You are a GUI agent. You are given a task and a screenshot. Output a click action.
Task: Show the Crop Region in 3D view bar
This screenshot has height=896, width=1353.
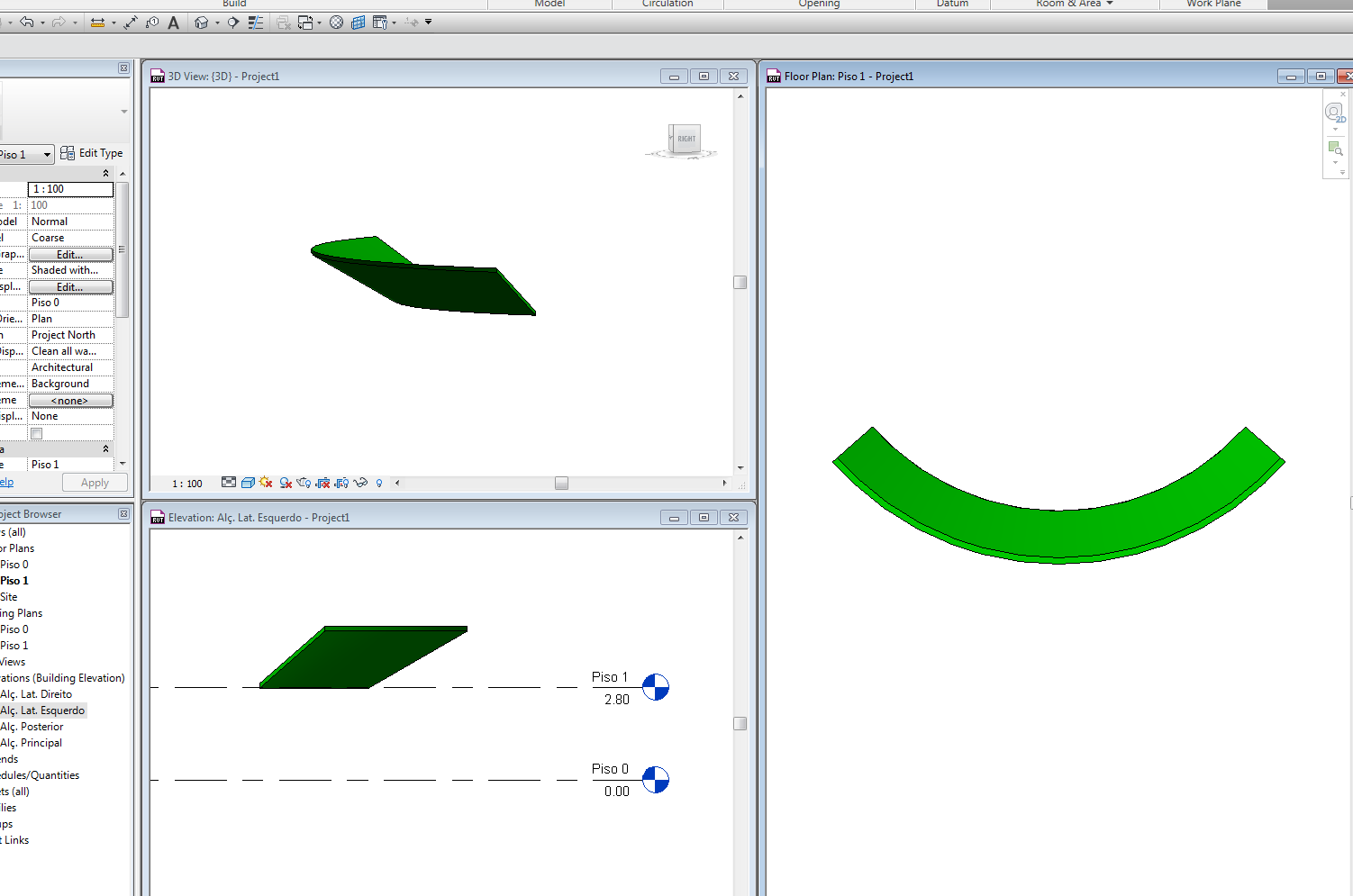click(341, 483)
